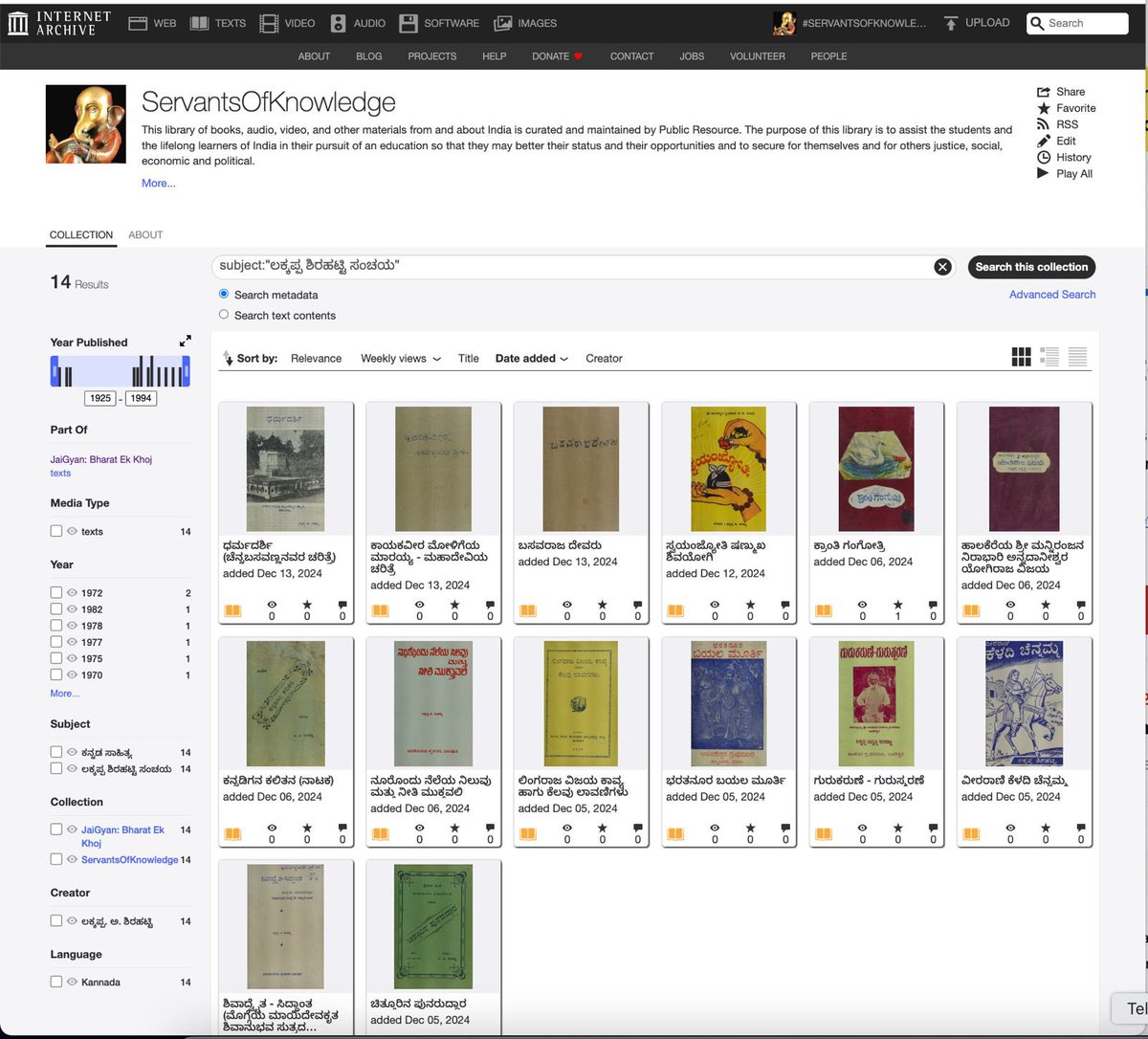Viewport: 1148px width, 1039px height.
Task: Sort results by Creator
Action: (604, 358)
